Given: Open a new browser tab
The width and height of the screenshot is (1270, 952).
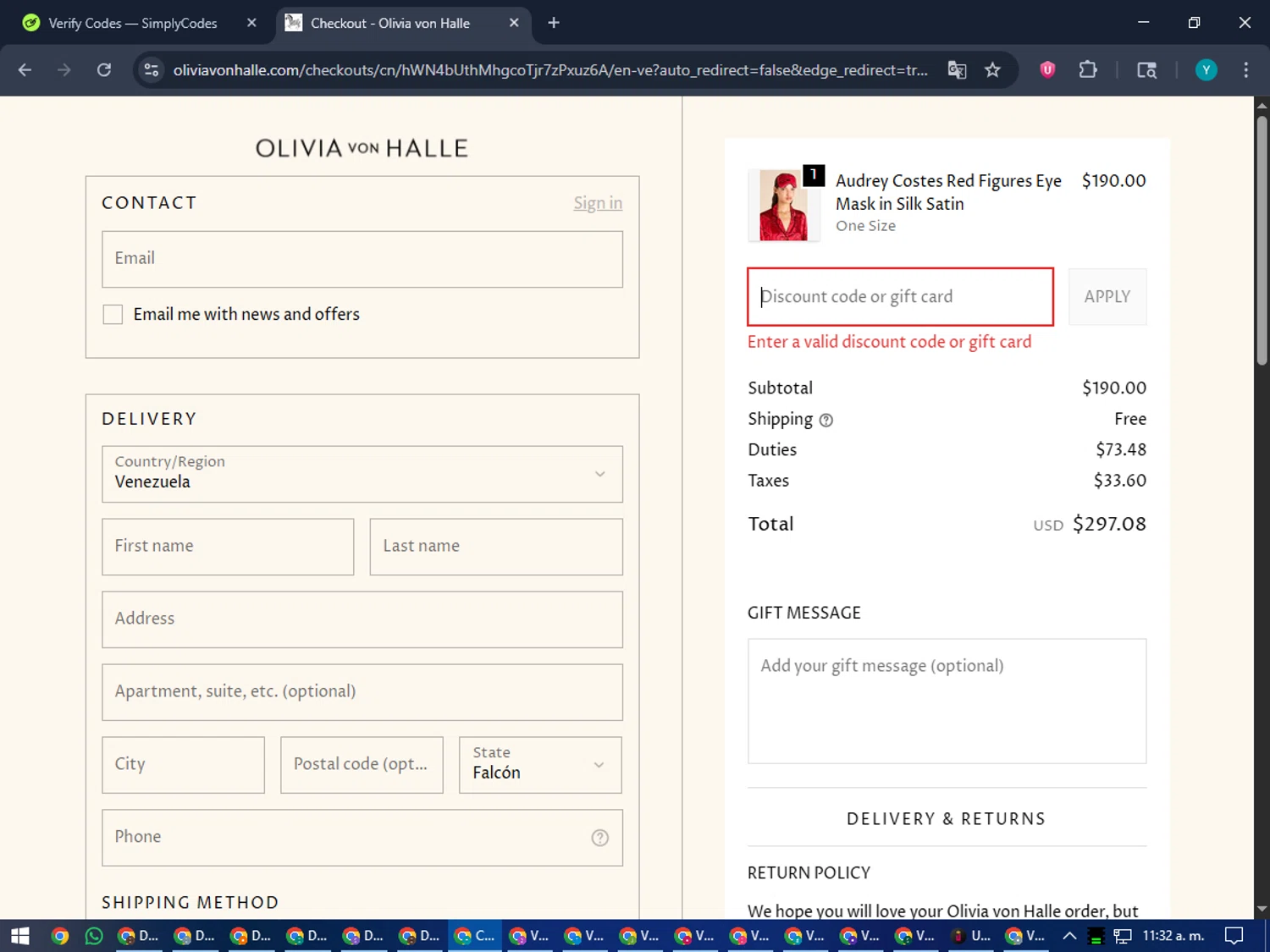Looking at the screenshot, I should (x=554, y=23).
